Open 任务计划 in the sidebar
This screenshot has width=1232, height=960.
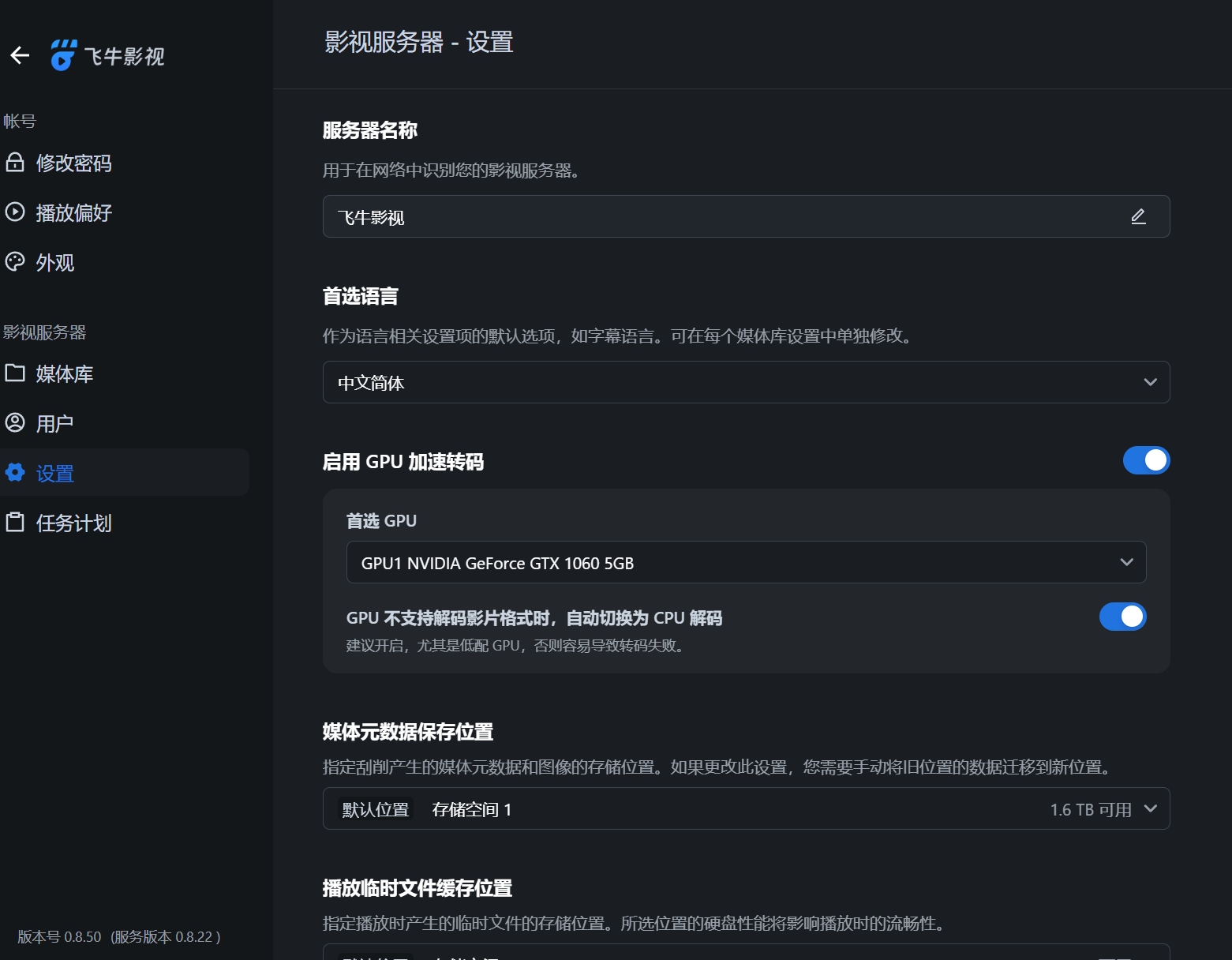pos(74,523)
